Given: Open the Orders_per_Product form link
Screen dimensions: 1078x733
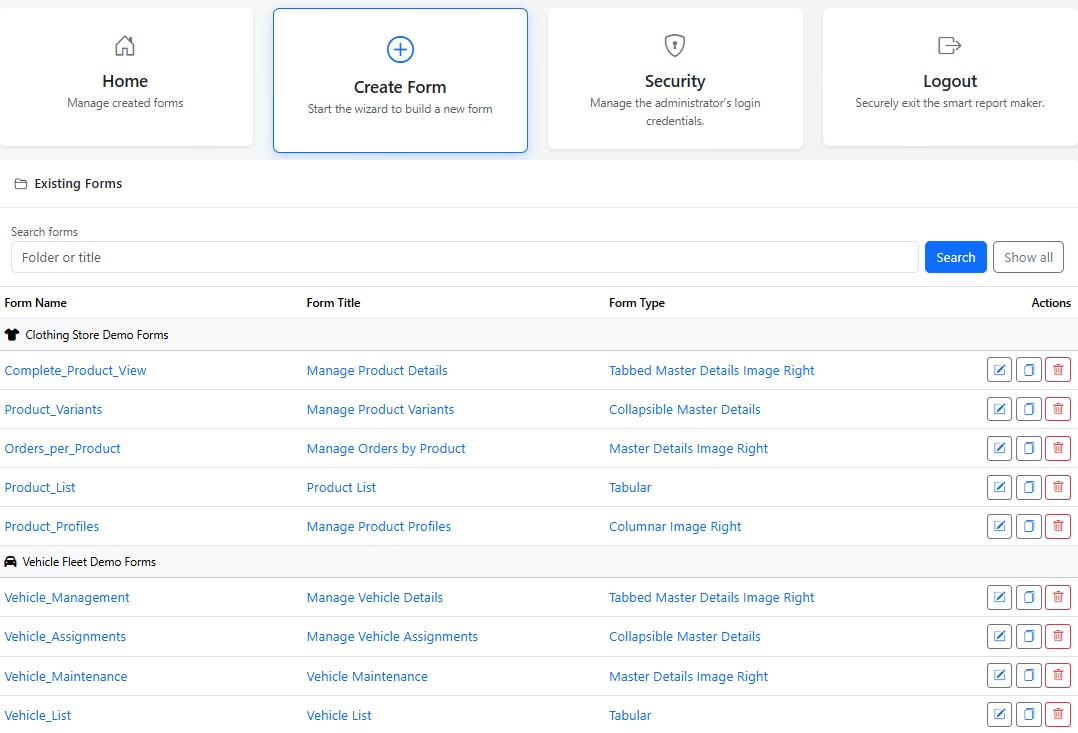Looking at the screenshot, I should click(x=62, y=449).
